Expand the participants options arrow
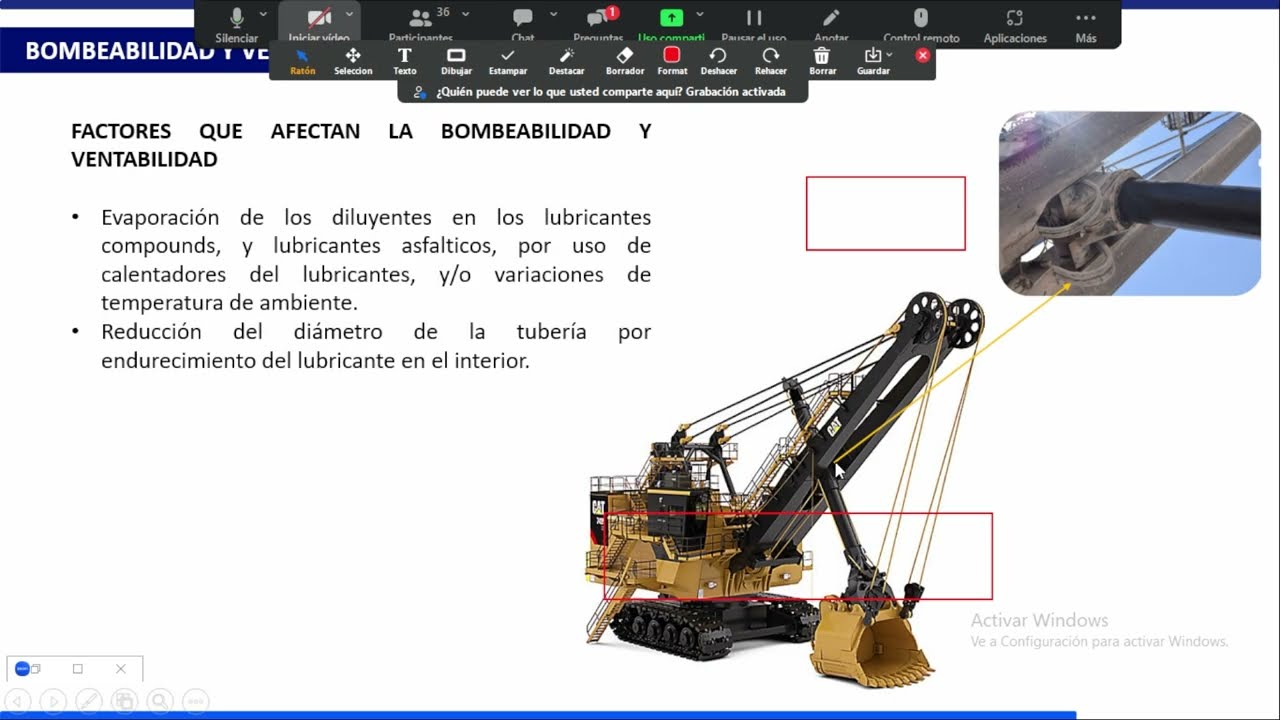 (x=465, y=14)
